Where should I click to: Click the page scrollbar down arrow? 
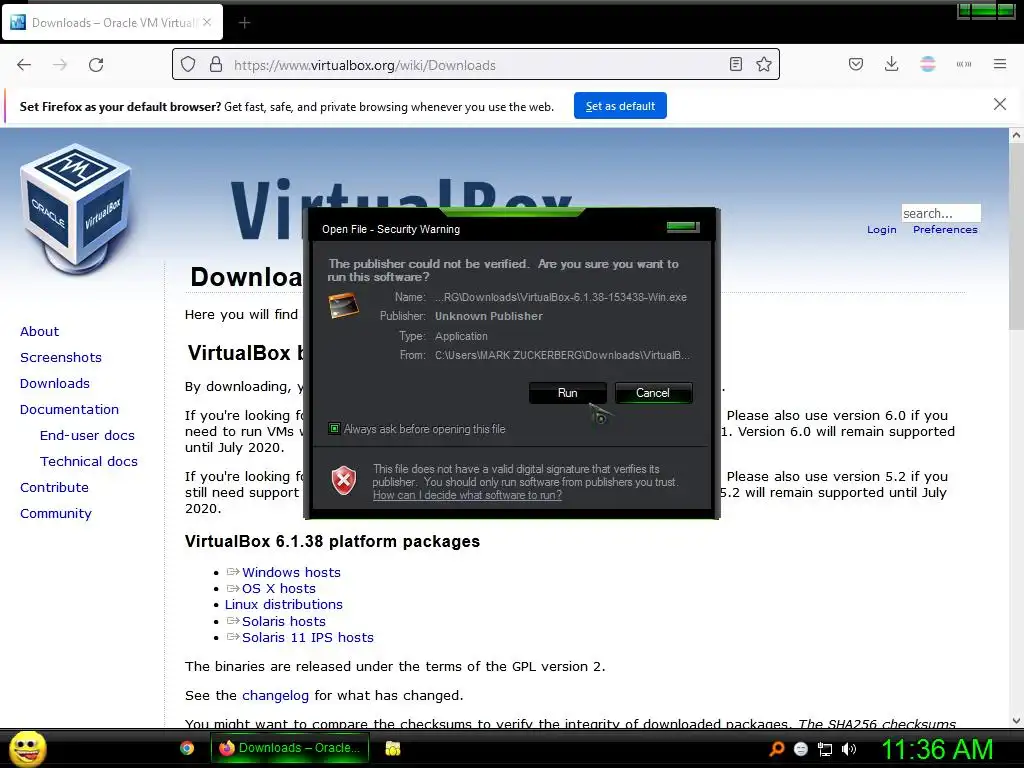coord(1016,721)
